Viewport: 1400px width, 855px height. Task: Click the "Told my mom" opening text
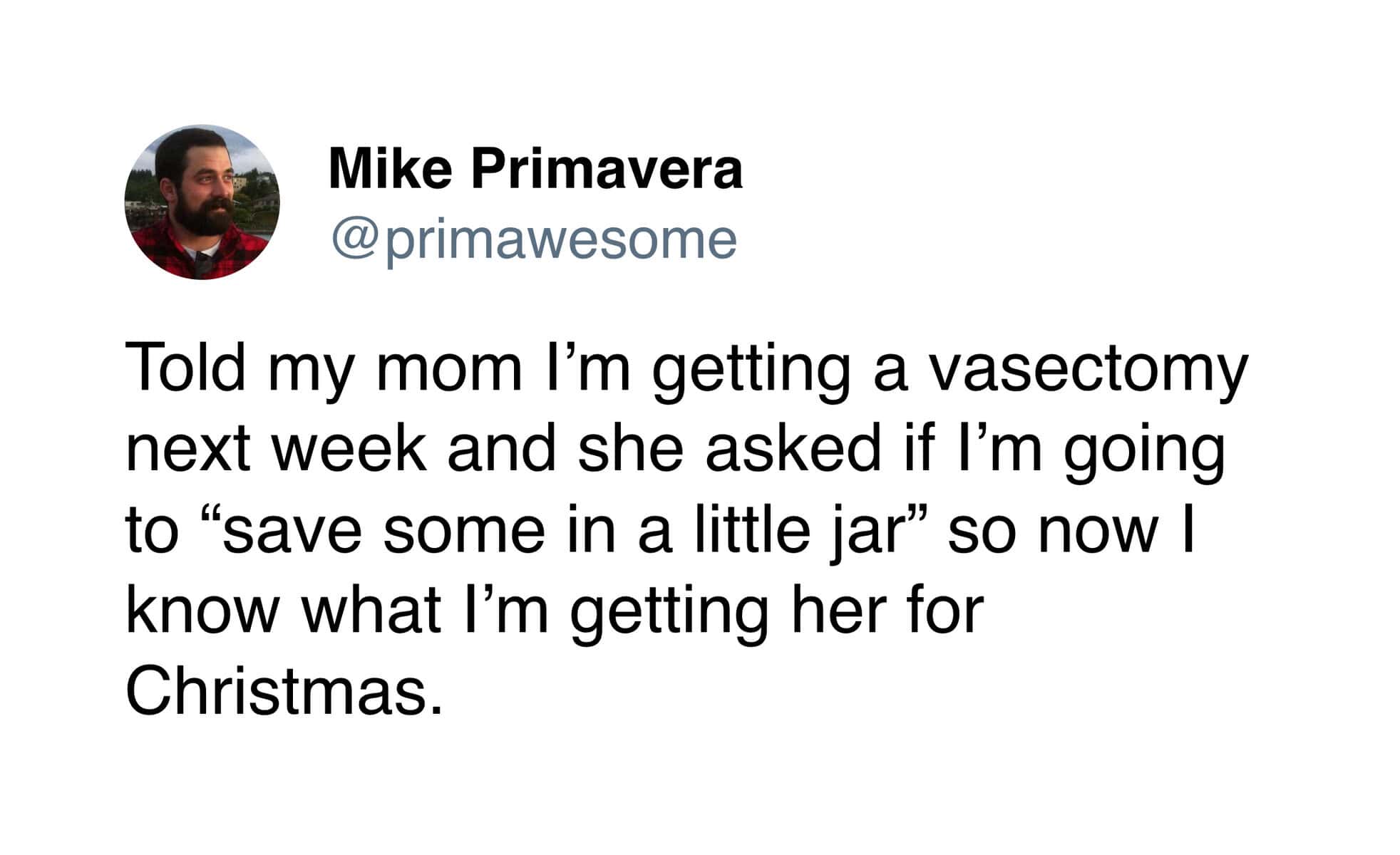(324, 369)
